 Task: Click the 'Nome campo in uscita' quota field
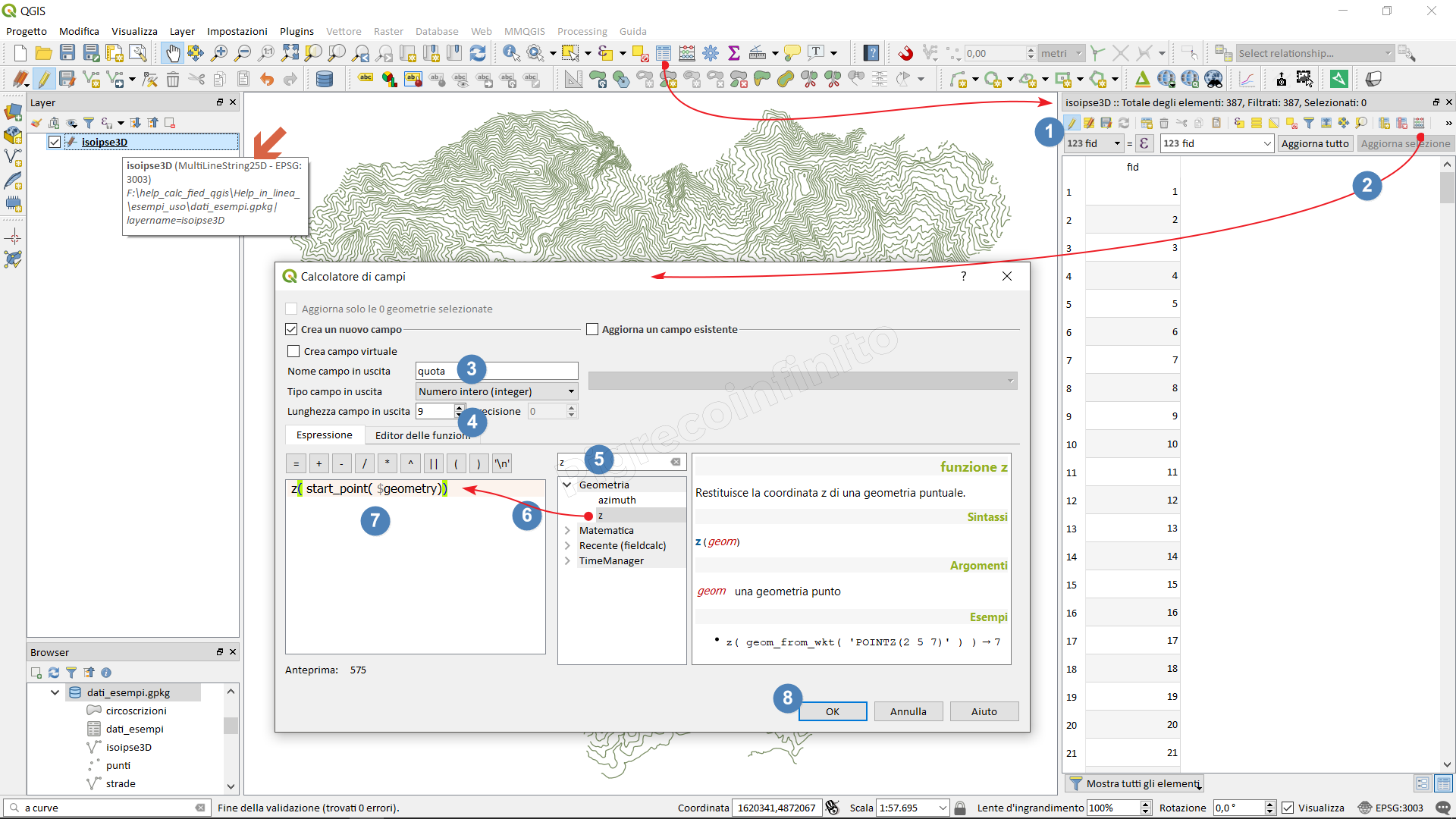[x=497, y=371]
